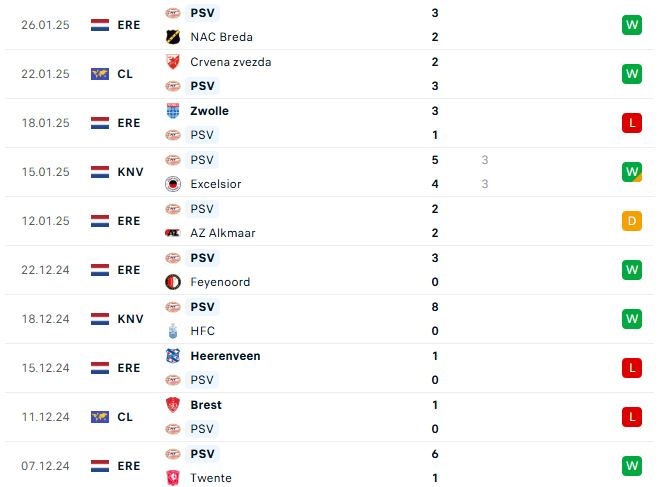The width and height of the screenshot is (663, 487).
Task: Click the Feyenoord club crest
Action: pyautogui.click(x=173, y=282)
